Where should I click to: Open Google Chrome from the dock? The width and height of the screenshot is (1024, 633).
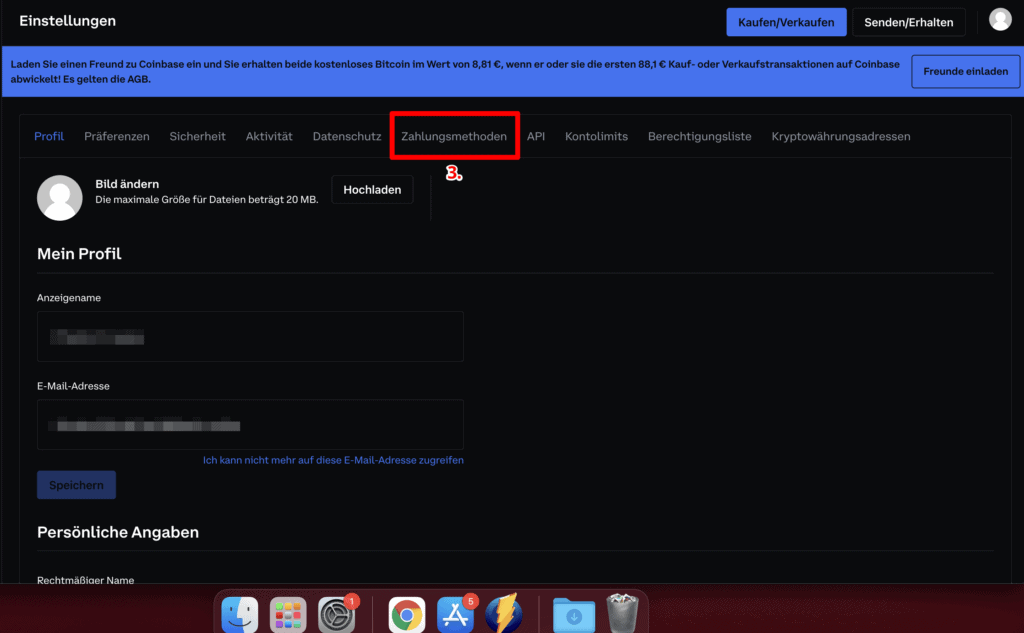[x=406, y=614]
